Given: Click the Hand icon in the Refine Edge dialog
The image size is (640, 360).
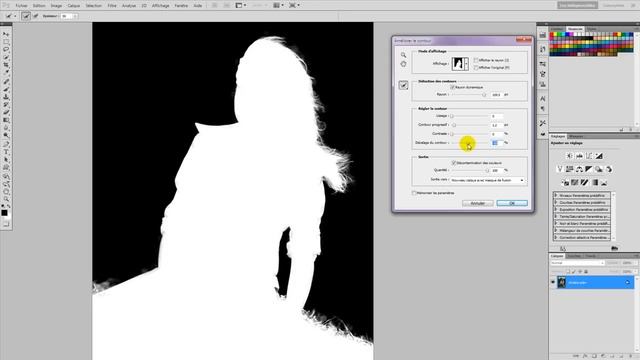Looking at the screenshot, I should (x=403, y=64).
